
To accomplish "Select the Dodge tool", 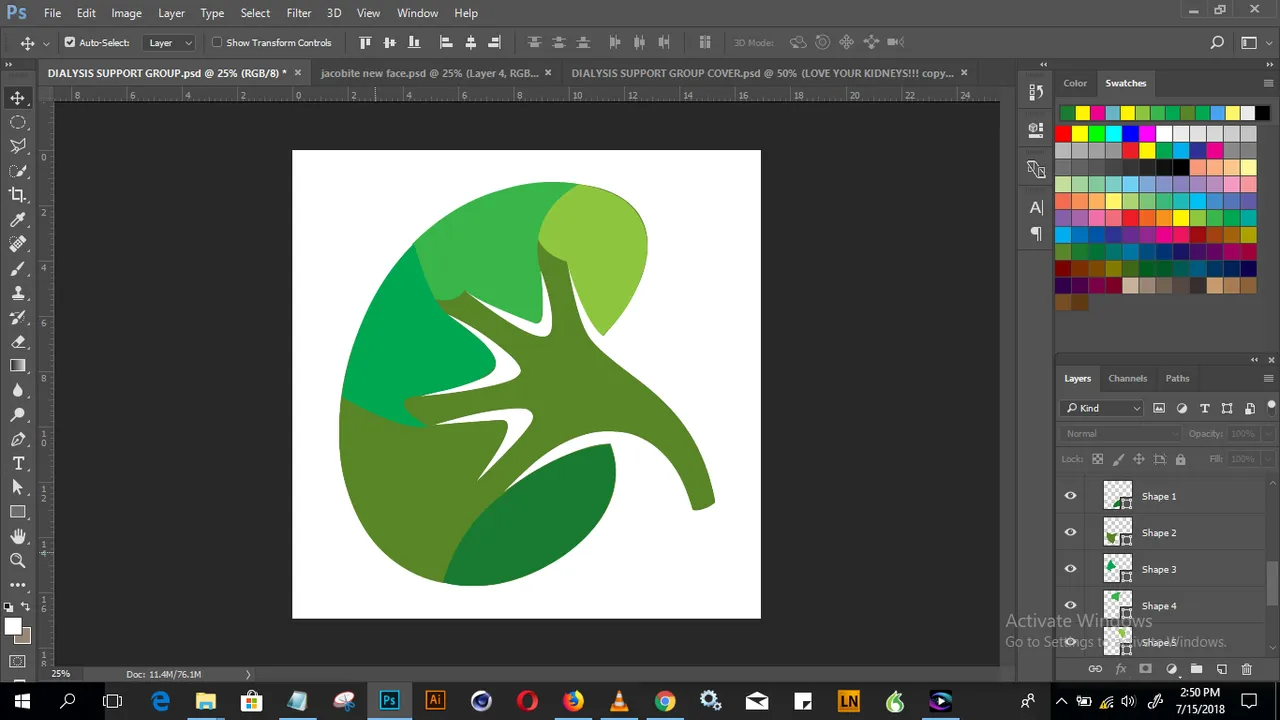I will [x=18, y=415].
